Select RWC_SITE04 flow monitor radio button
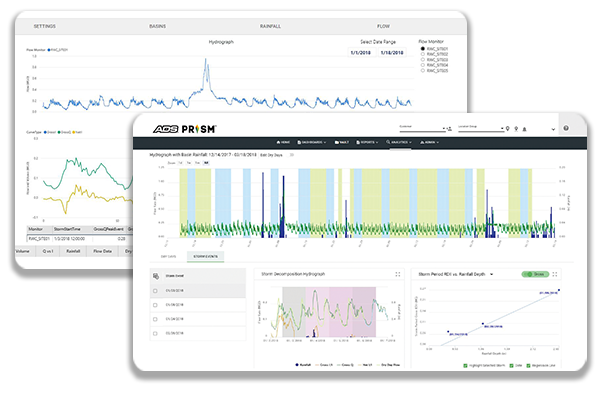Viewport: 600px width, 400px height. 423,65
